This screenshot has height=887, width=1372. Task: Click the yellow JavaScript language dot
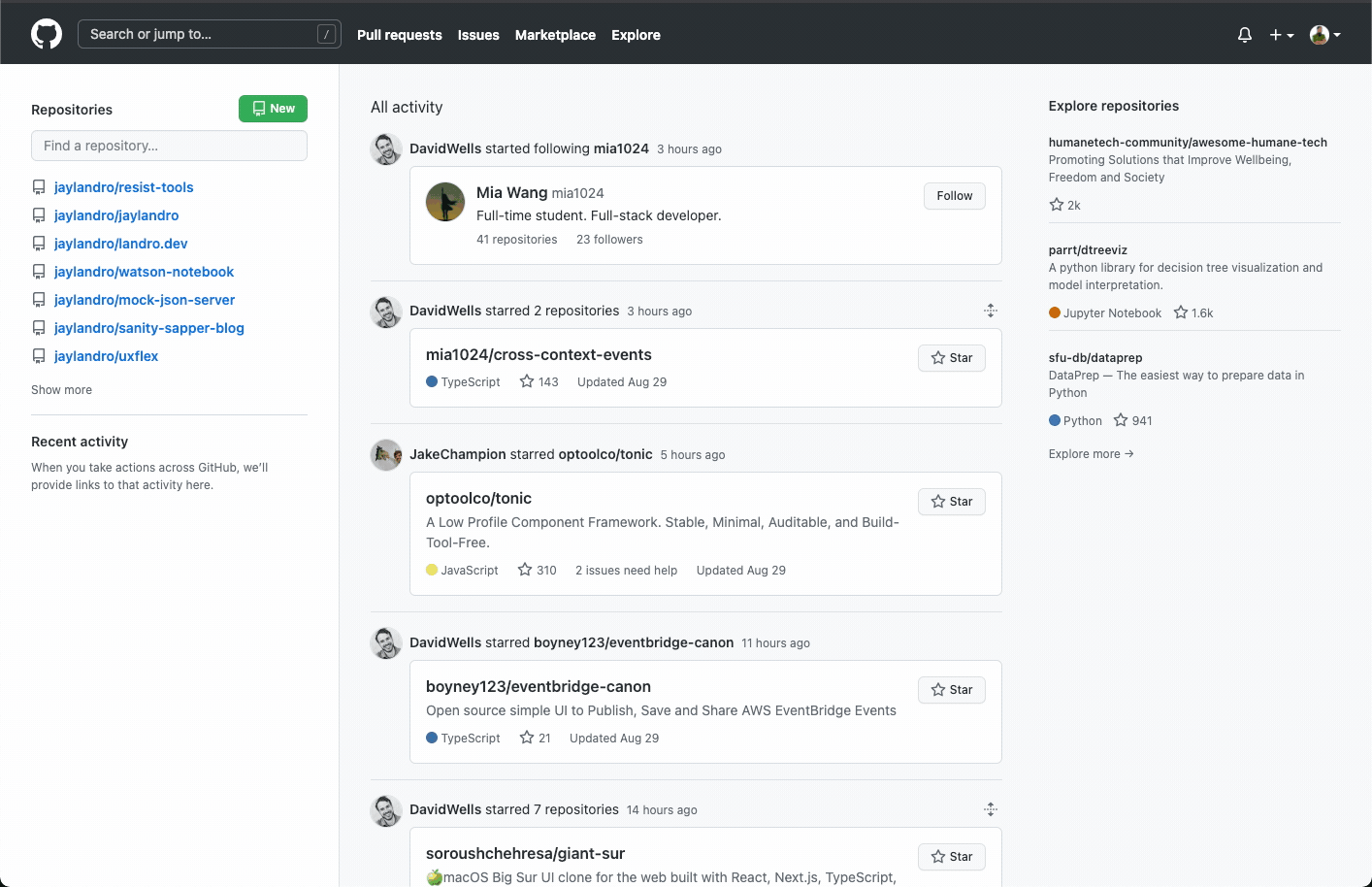click(432, 570)
